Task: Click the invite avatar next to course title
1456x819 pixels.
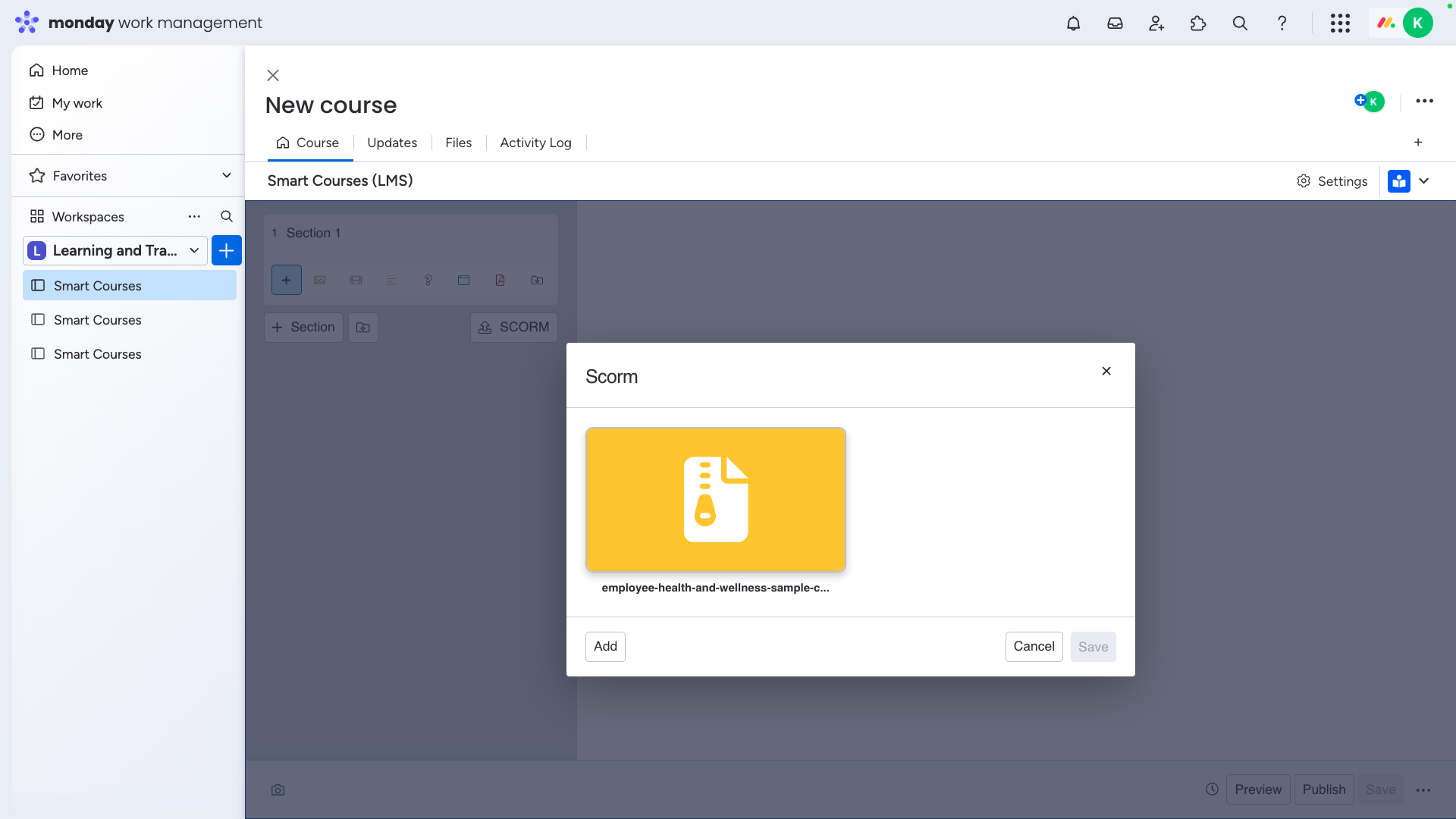Action: [x=1370, y=101]
